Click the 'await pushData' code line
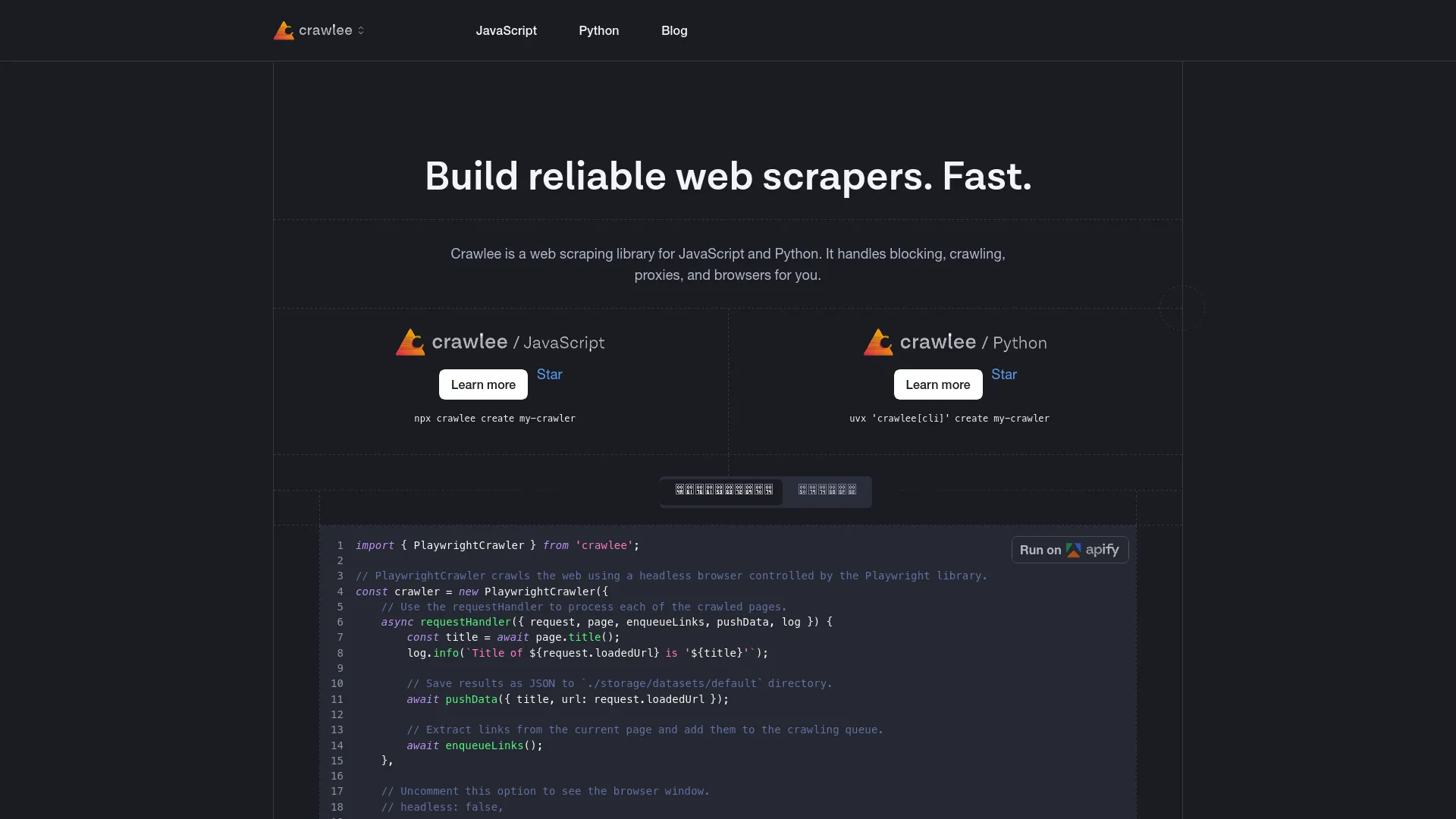This screenshot has width=1456, height=819. coord(567,699)
